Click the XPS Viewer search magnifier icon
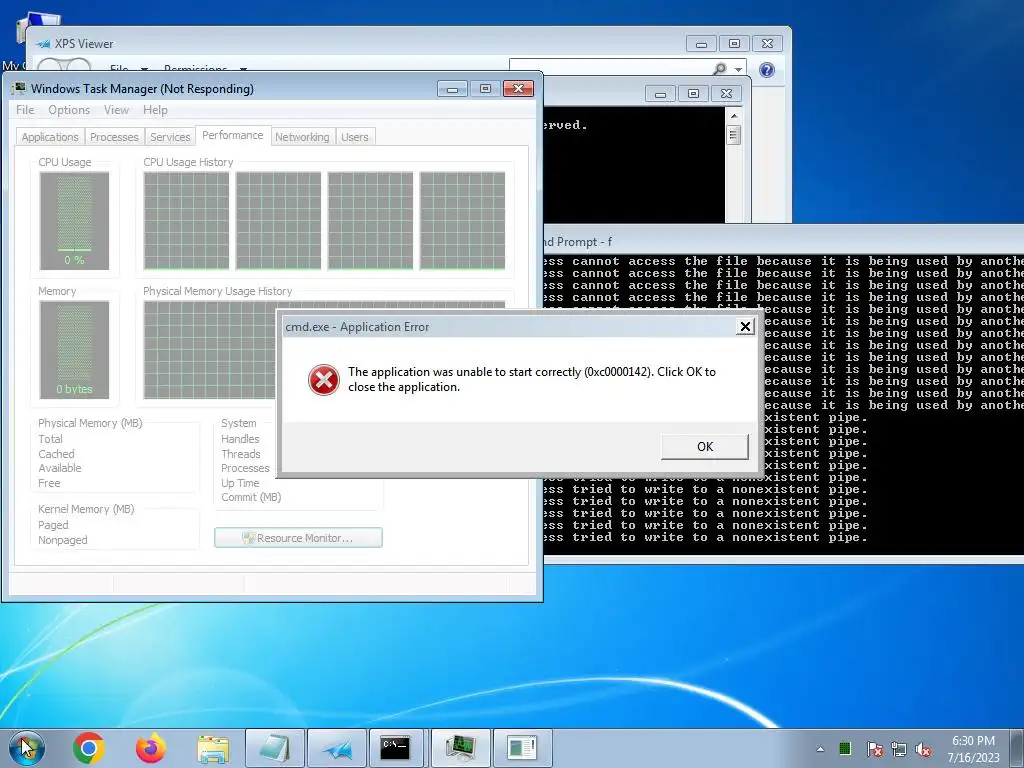The width and height of the screenshot is (1024, 768). click(719, 68)
